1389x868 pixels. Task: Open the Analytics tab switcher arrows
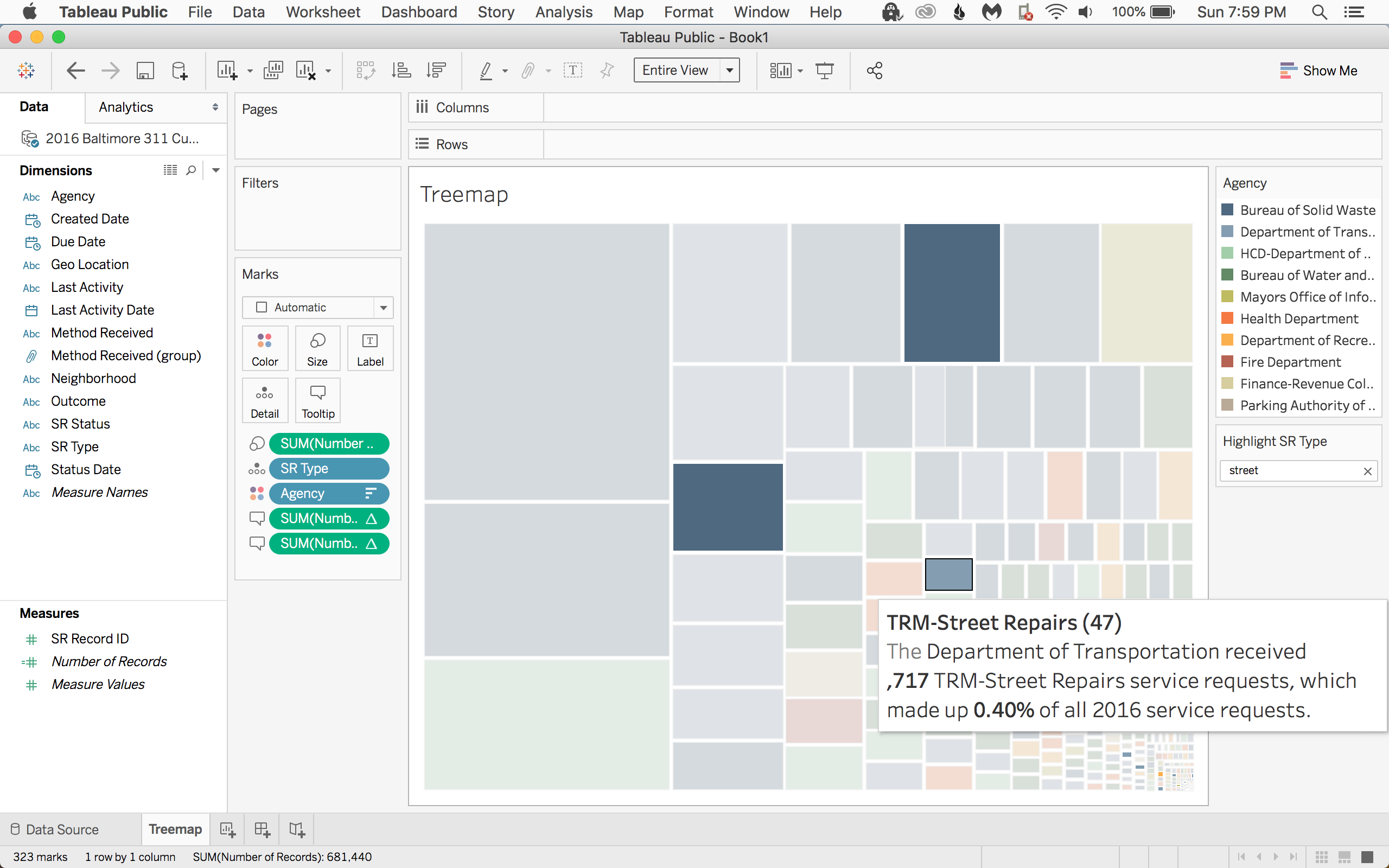point(215,107)
